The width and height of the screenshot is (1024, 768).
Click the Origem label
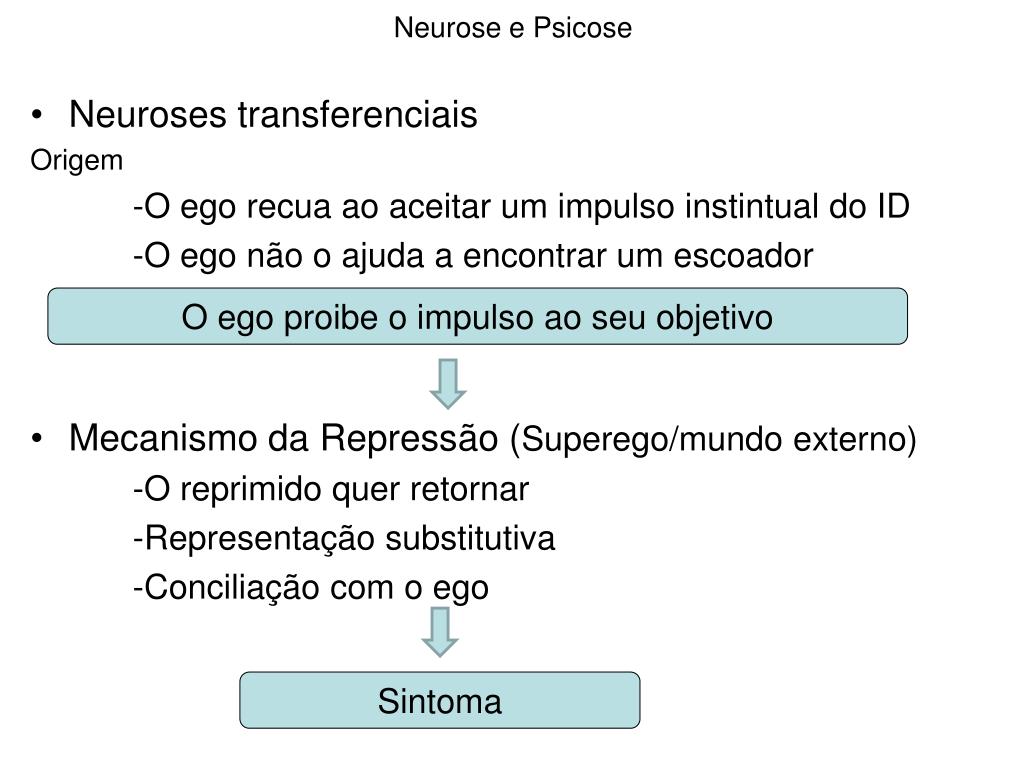[76, 161]
